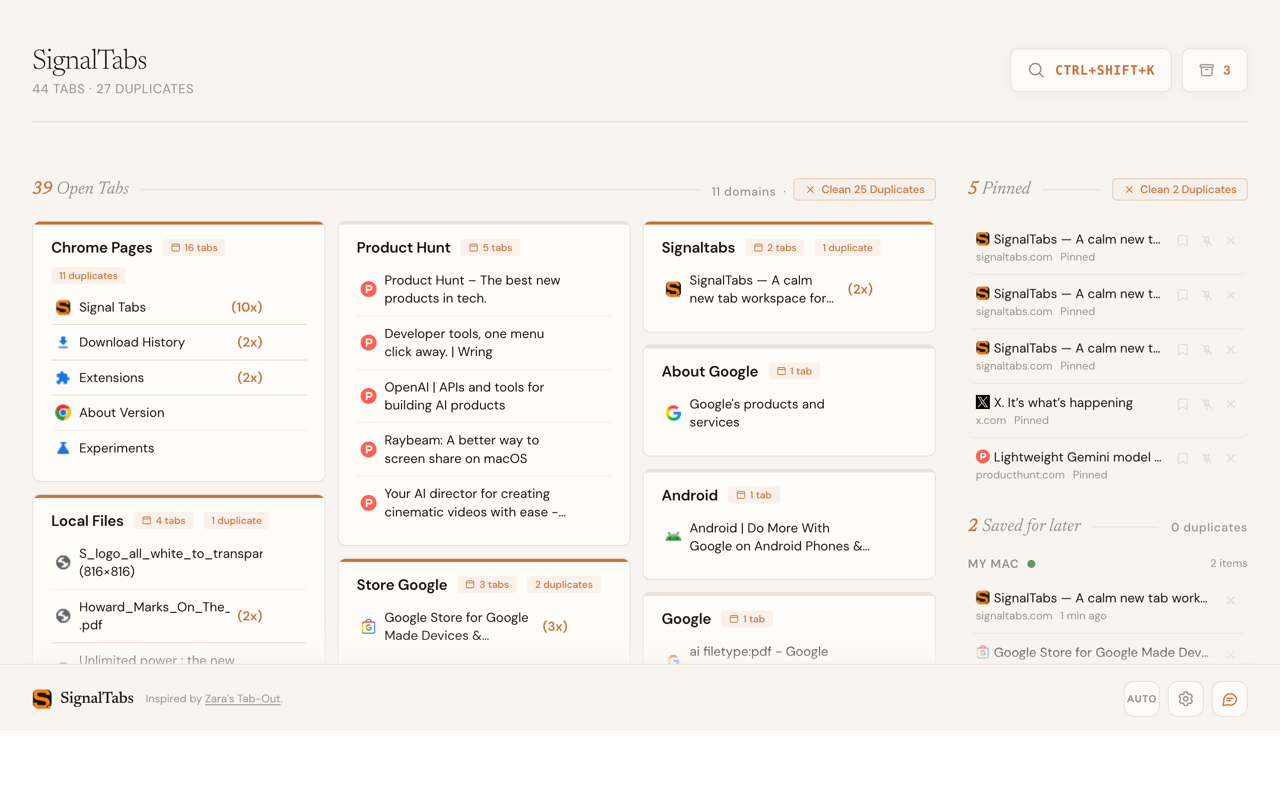The width and height of the screenshot is (1280, 800).
Task: Close the Lightweight Gemini model pinned tab
Action: [x=1231, y=458]
